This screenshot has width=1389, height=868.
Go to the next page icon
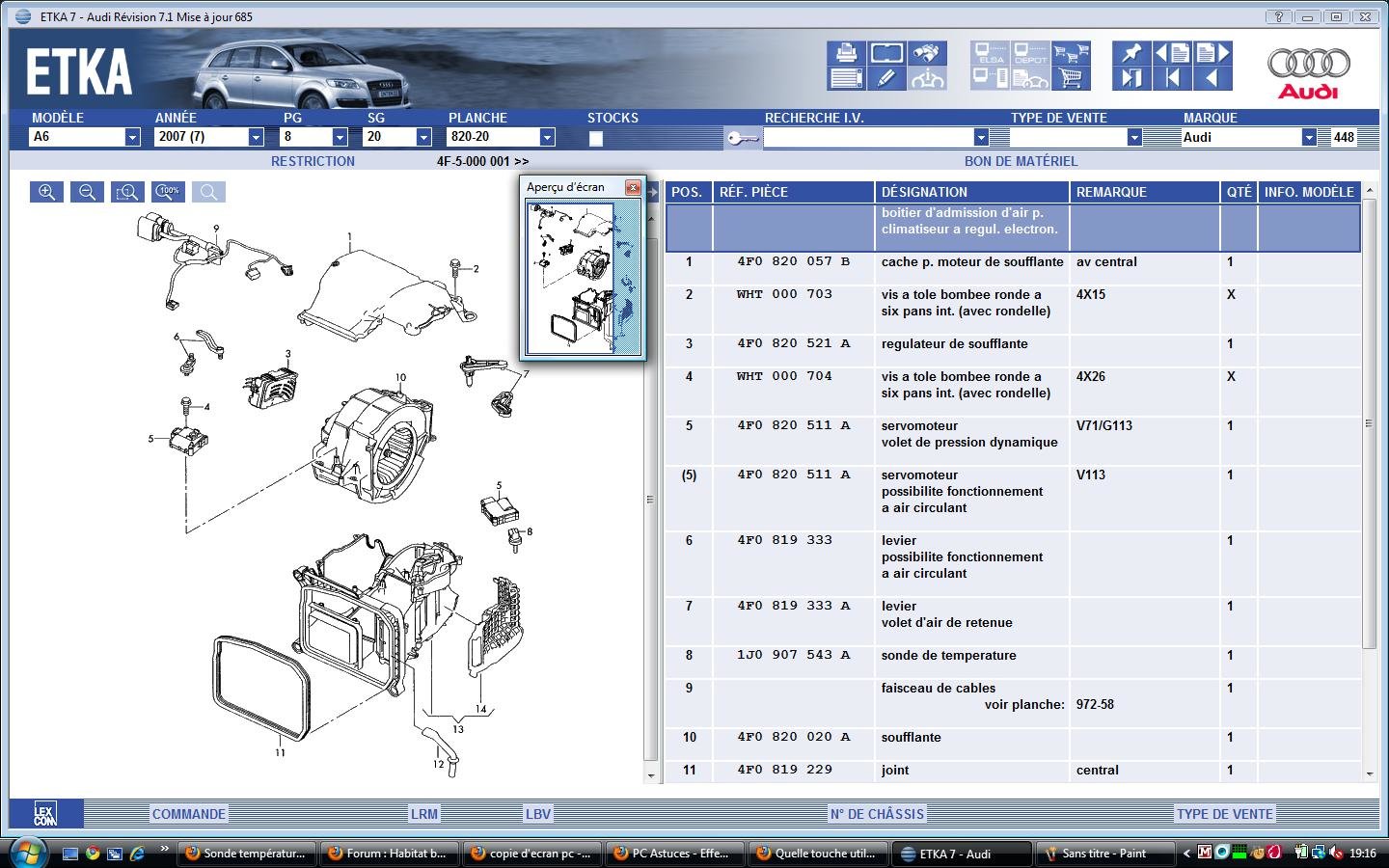tap(1212, 52)
